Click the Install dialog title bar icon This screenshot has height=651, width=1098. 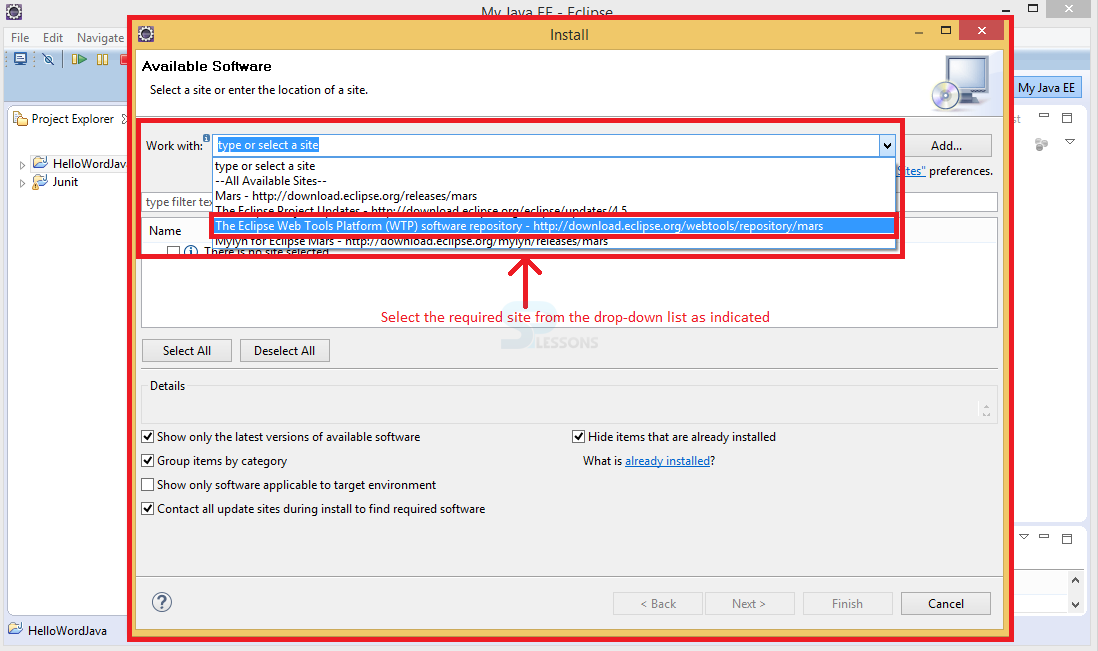click(x=146, y=34)
